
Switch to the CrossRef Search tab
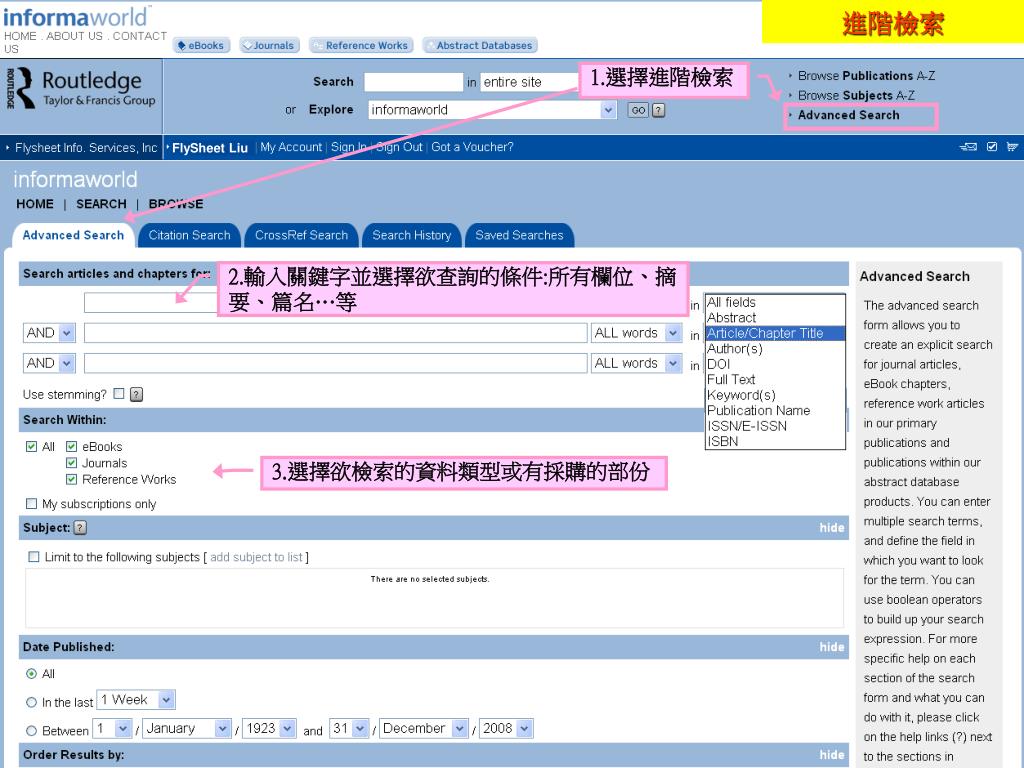(301, 235)
